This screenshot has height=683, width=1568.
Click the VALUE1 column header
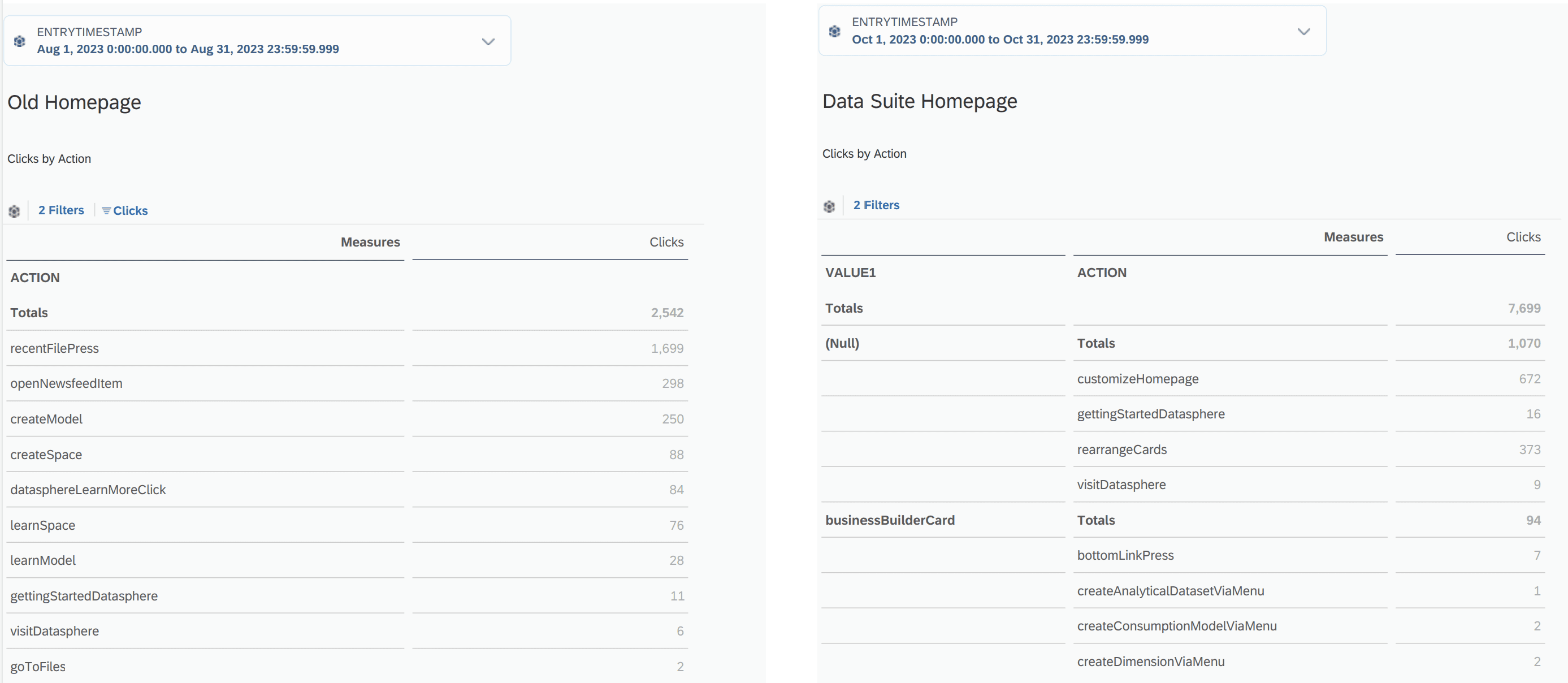(850, 273)
